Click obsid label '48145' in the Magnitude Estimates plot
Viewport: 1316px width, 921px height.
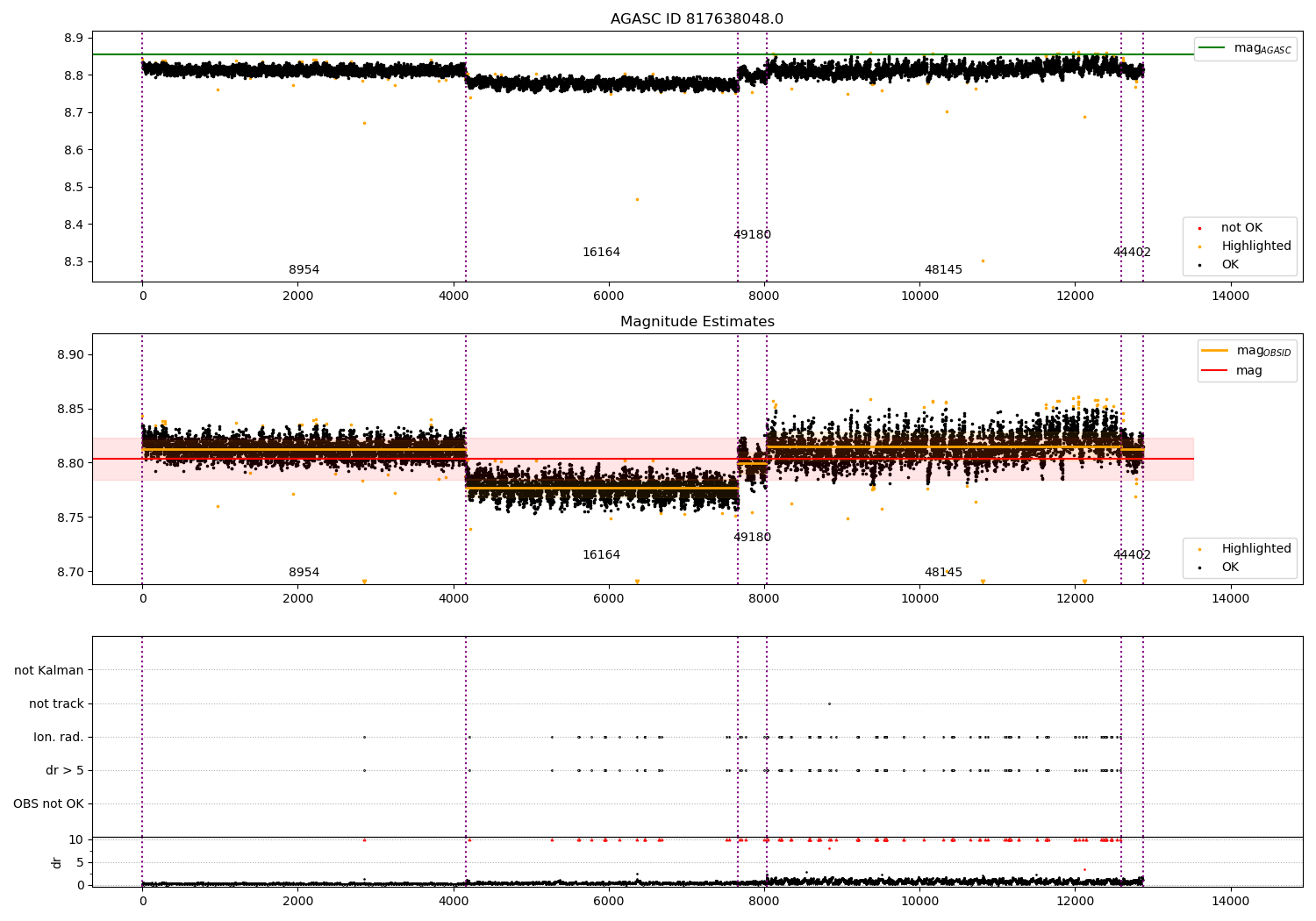click(x=943, y=573)
